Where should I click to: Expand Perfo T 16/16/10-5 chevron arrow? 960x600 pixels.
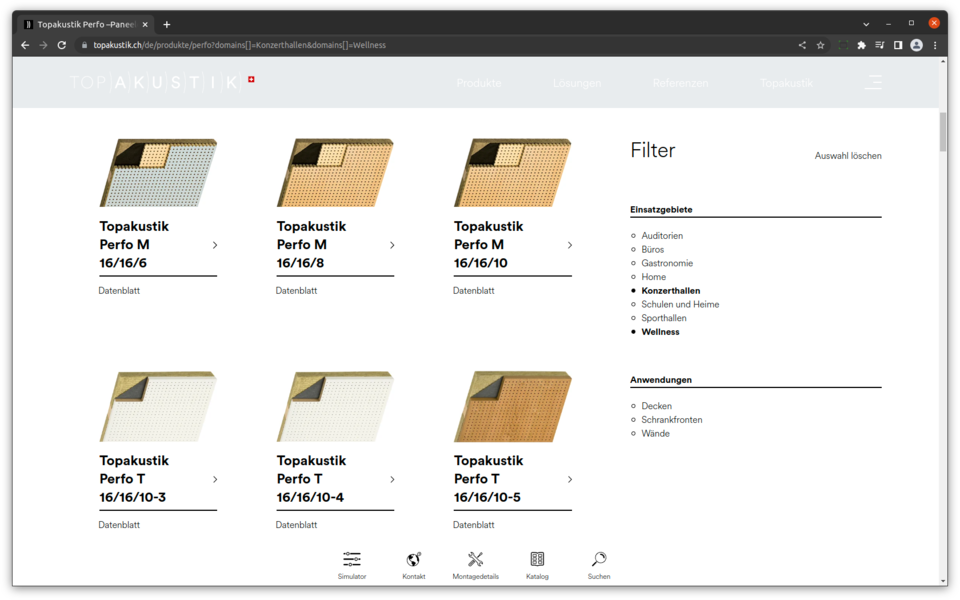(570, 479)
